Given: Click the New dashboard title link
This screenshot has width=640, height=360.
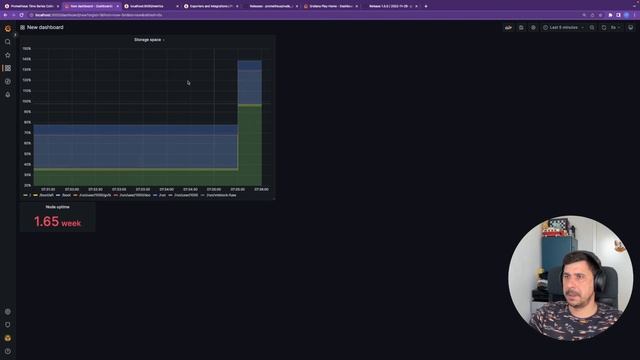Looking at the screenshot, I should click(45, 27).
